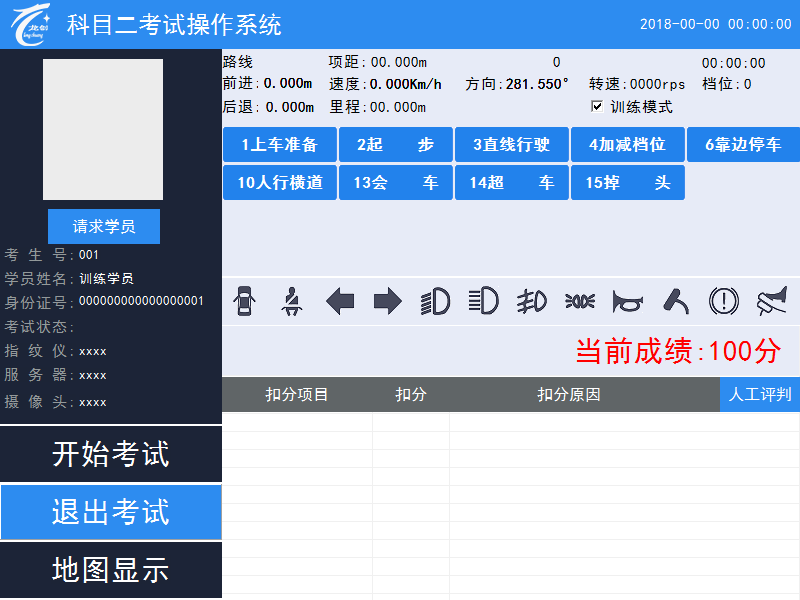Click the high beam headlight icon

click(x=483, y=301)
